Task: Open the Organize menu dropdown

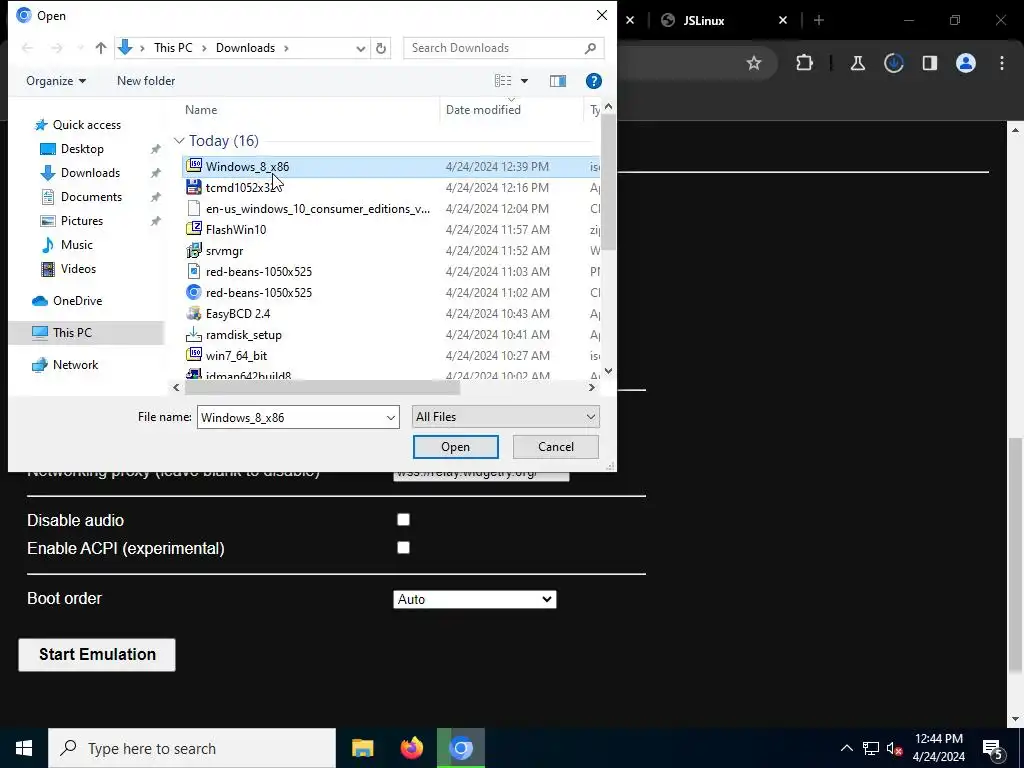Action: (x=56, y=81)
